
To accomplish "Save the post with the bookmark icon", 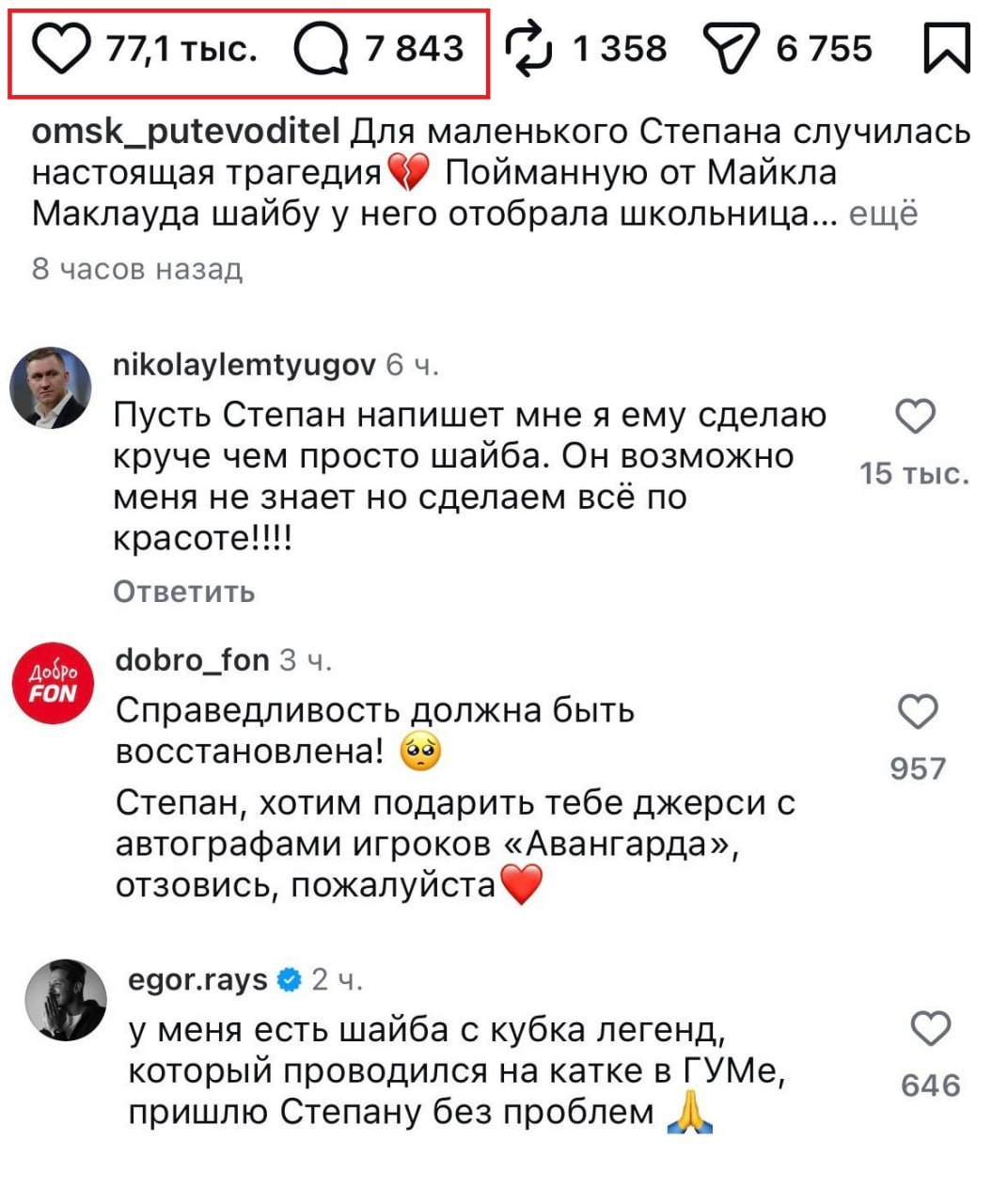I will 946,48.
